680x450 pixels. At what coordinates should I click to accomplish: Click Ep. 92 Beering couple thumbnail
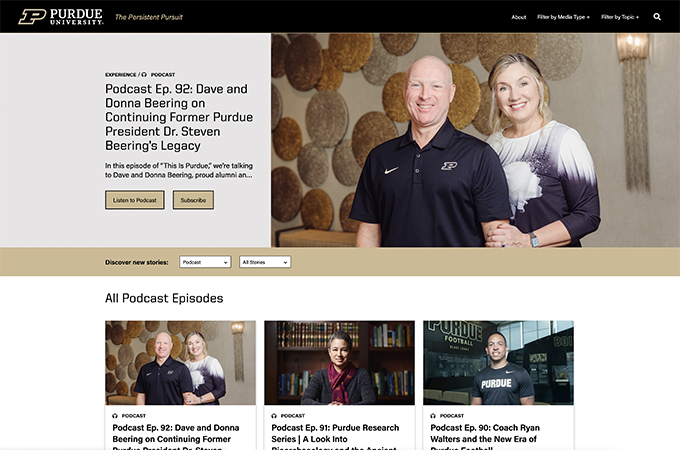coord(180,363)
